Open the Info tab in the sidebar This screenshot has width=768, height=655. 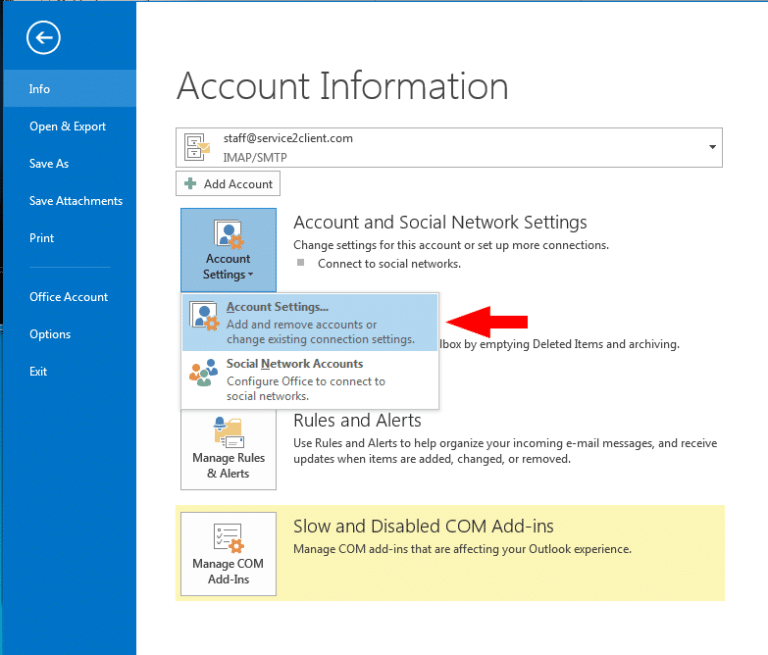coord(70,89)
